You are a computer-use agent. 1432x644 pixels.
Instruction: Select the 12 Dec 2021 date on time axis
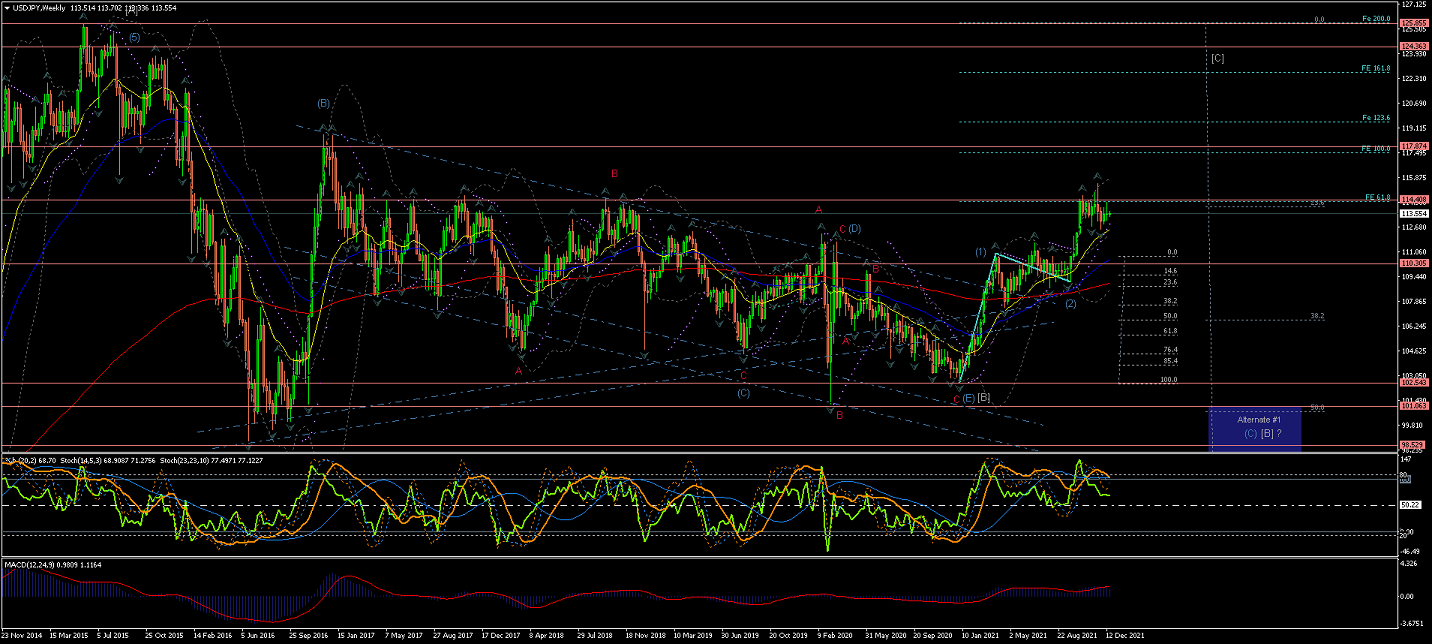pos(1125,635)
